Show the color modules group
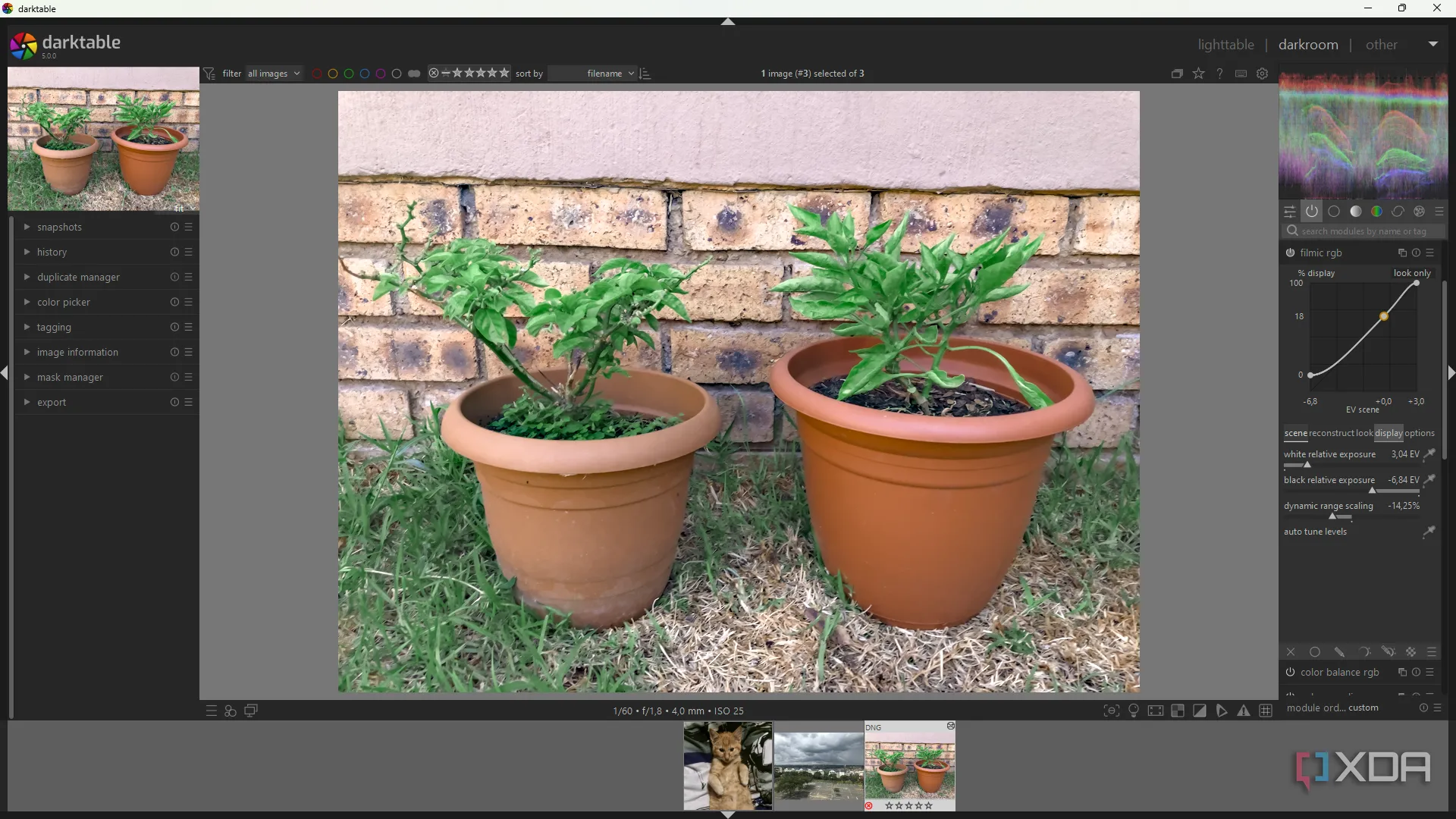1456x819 pixels. coord(1377,212)
